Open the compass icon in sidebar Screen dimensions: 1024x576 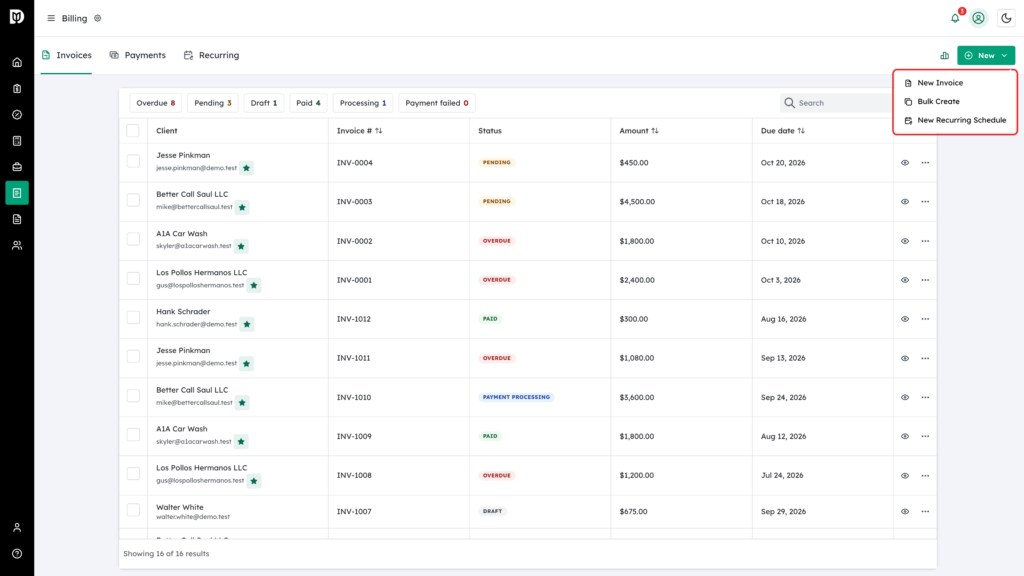(17, 115)
